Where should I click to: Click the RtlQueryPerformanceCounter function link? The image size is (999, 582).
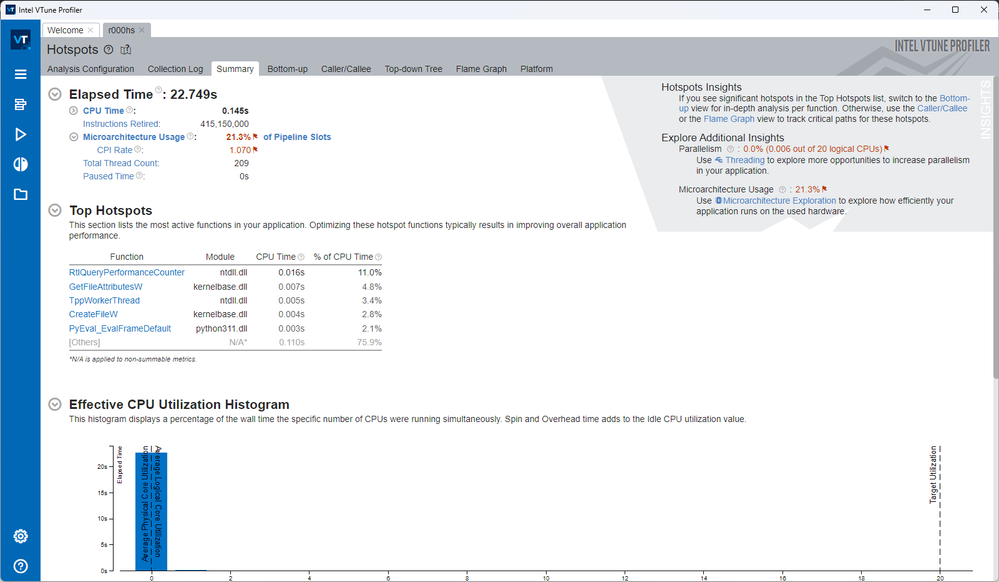127,272
